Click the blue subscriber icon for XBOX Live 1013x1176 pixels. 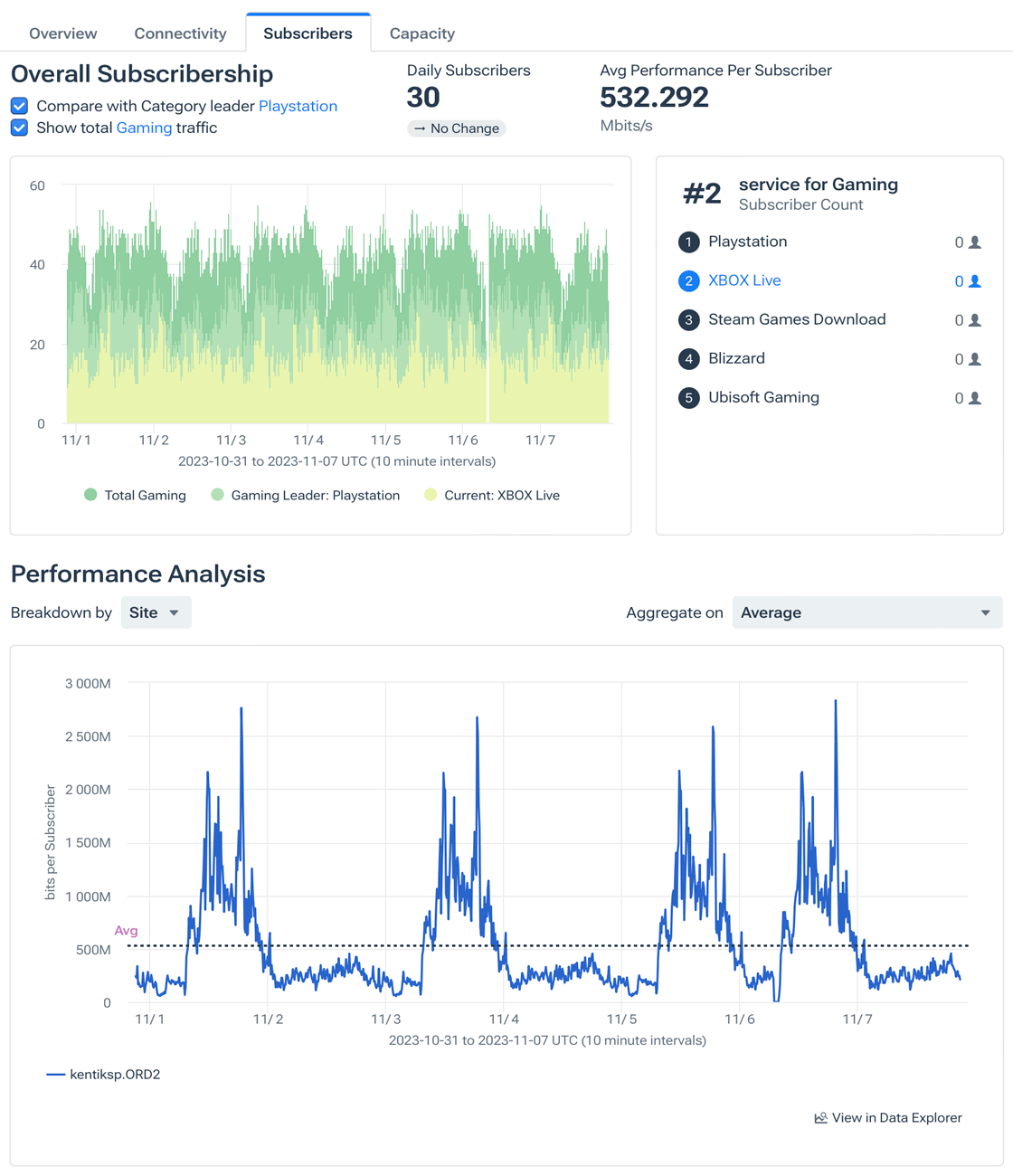tap(975, 281)
